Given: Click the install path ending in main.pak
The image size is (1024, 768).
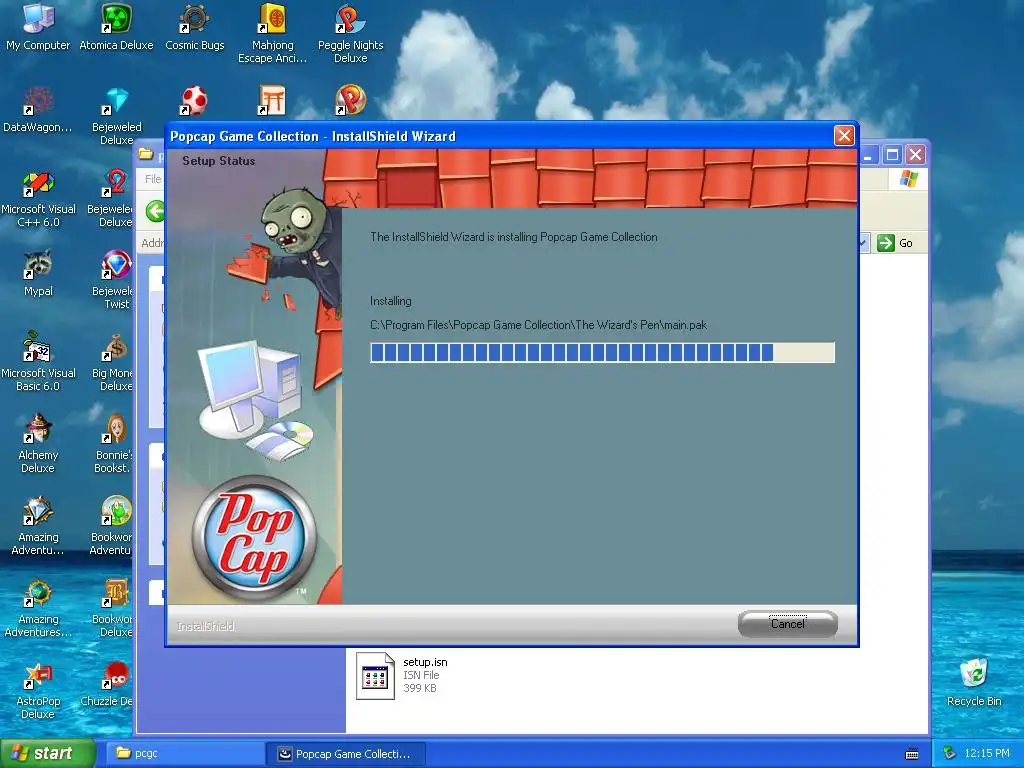Looking at the screenshot, I should pyautogui.click(x=538, y=325).
